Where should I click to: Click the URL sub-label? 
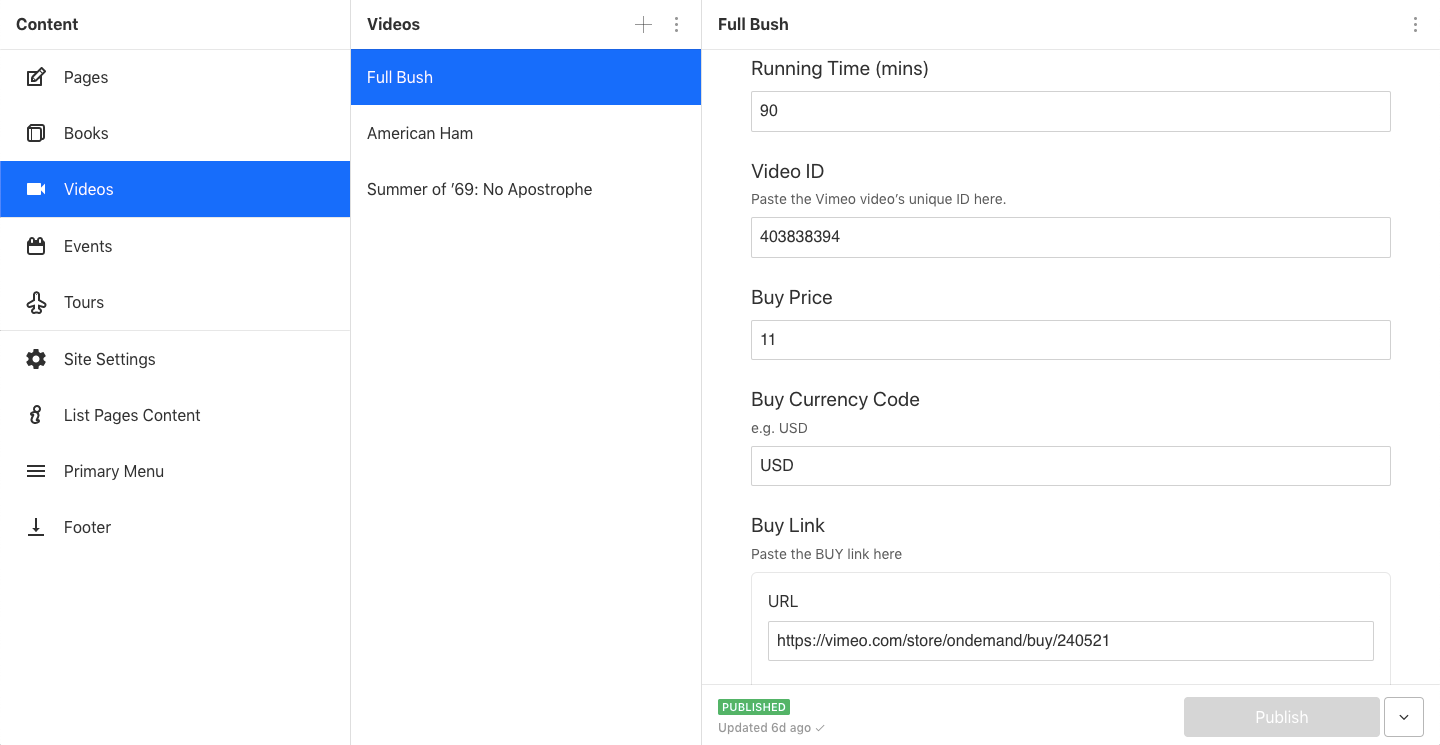click(783, 601)
